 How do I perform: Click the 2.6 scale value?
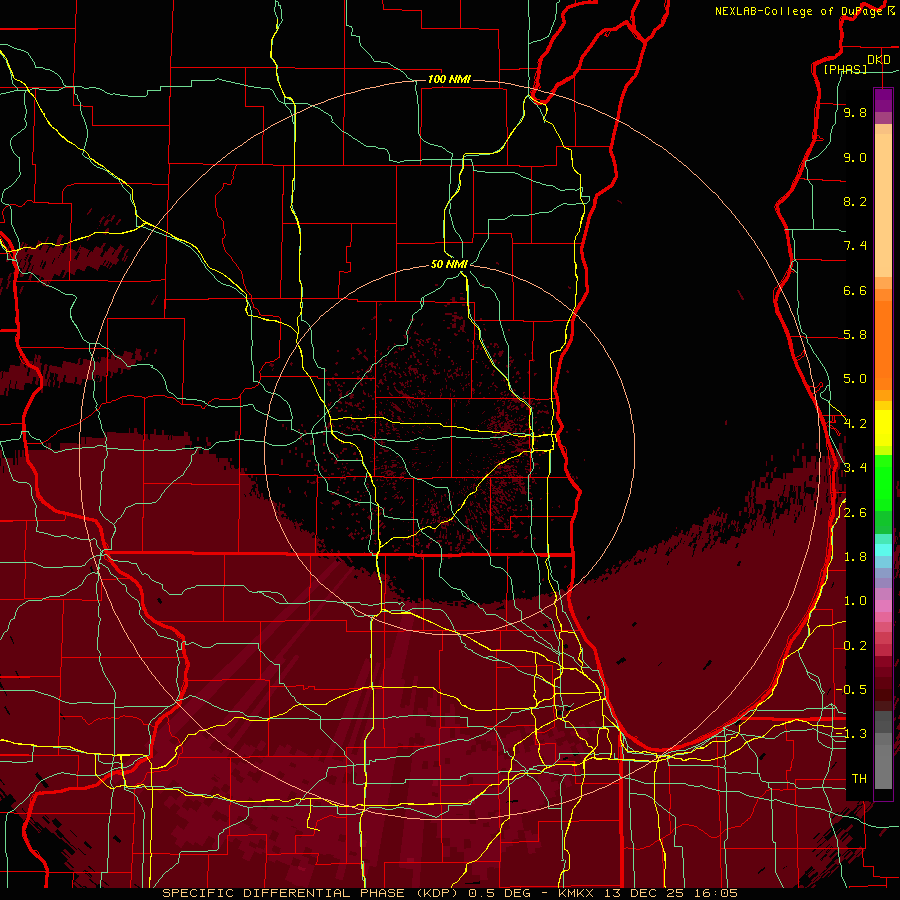click(855, 513)
